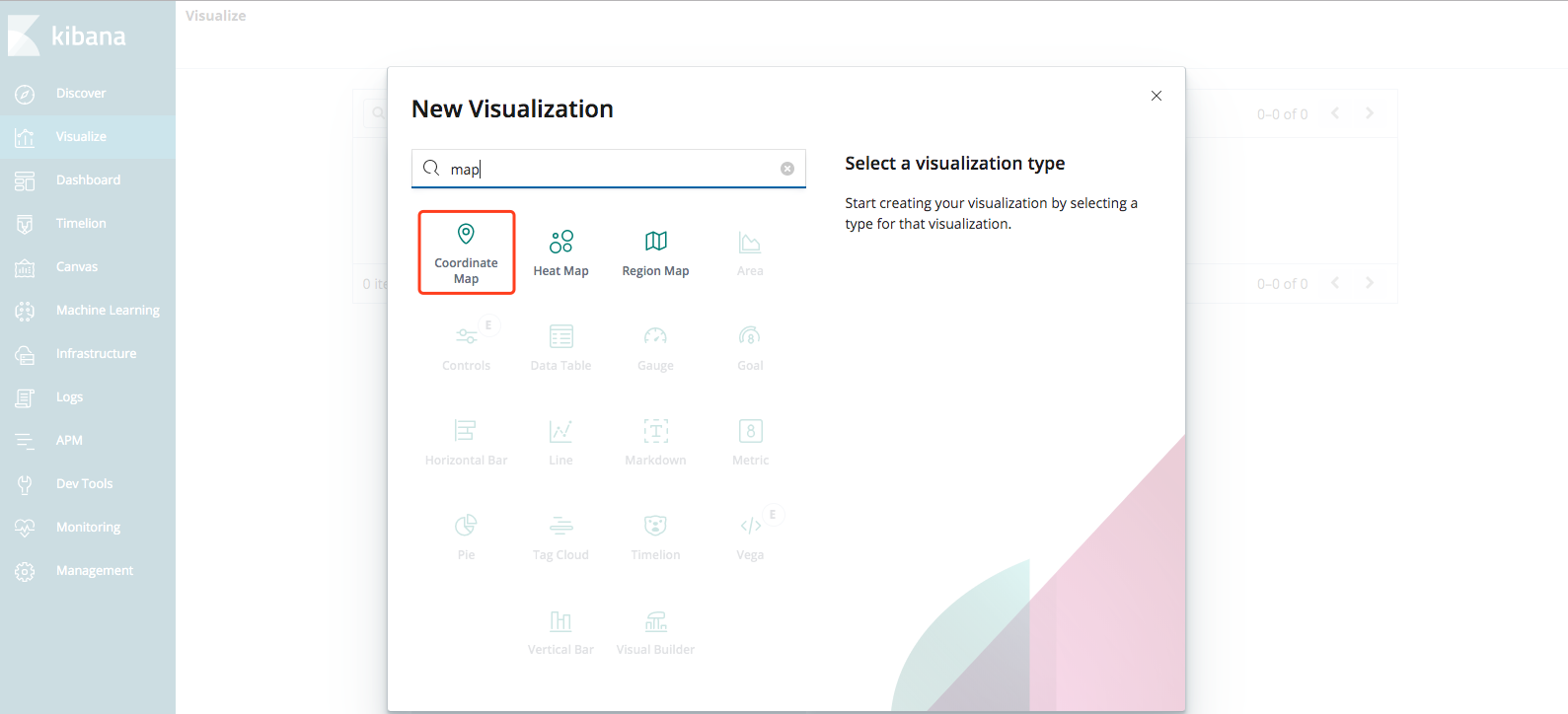The image size is (1568, 714).
Task: Clear the map search text
Action: click(787, 169)
